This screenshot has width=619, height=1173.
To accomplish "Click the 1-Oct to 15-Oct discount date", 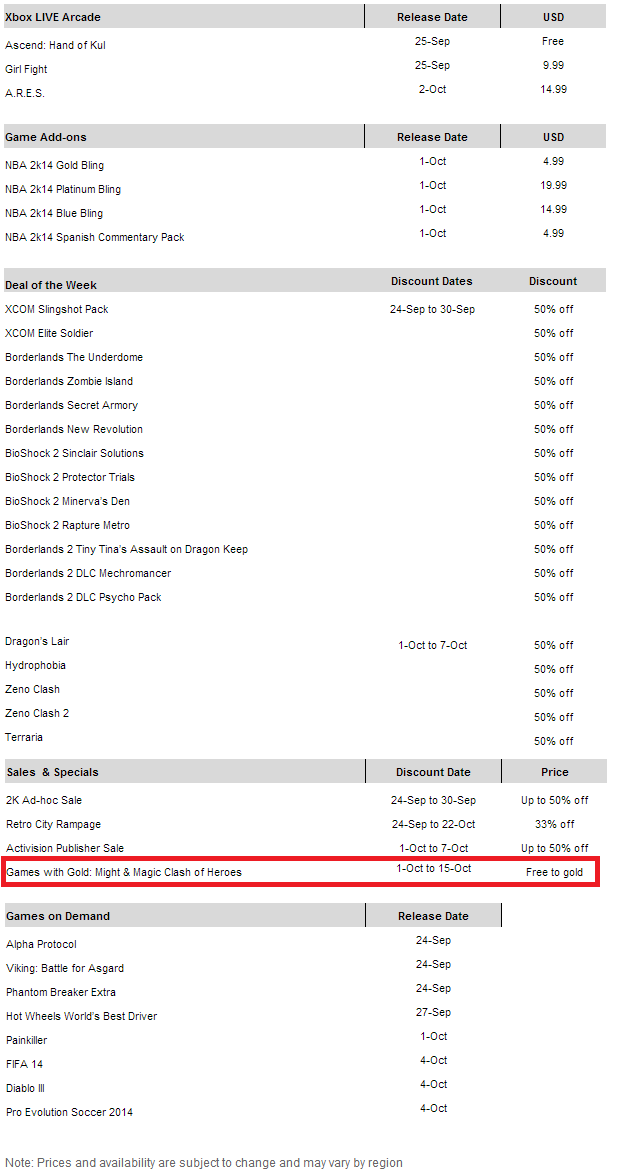I will [x=434, y=869].
